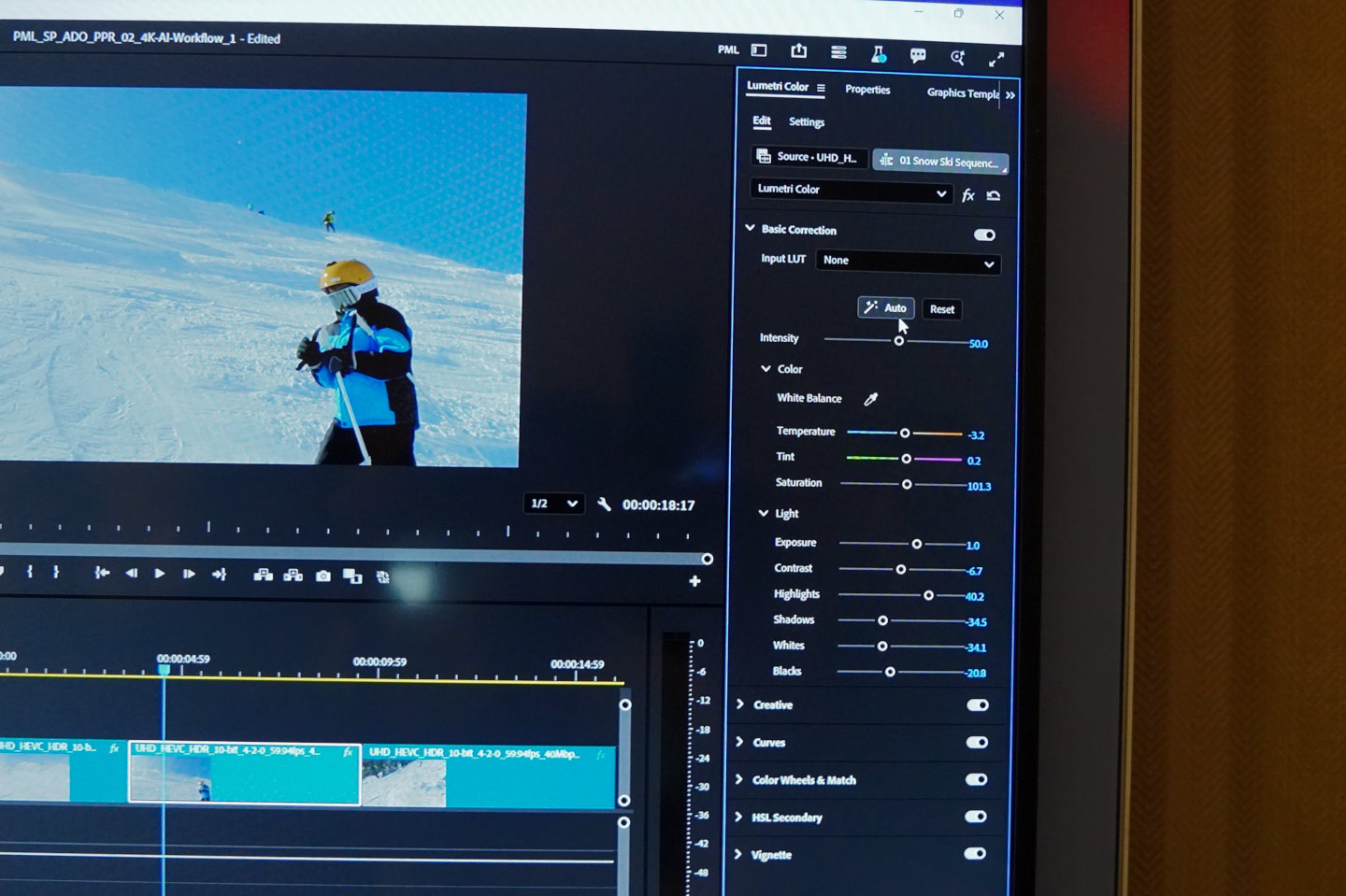Click the Temperature slider handle
This screenshot has width=1346, height=896.
(904, 434)
